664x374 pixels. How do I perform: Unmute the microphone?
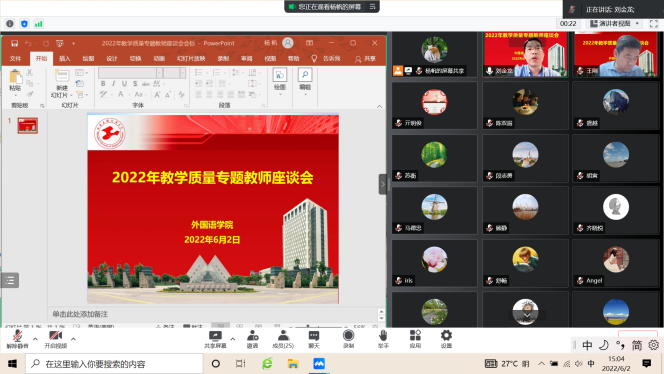(17, 339)
